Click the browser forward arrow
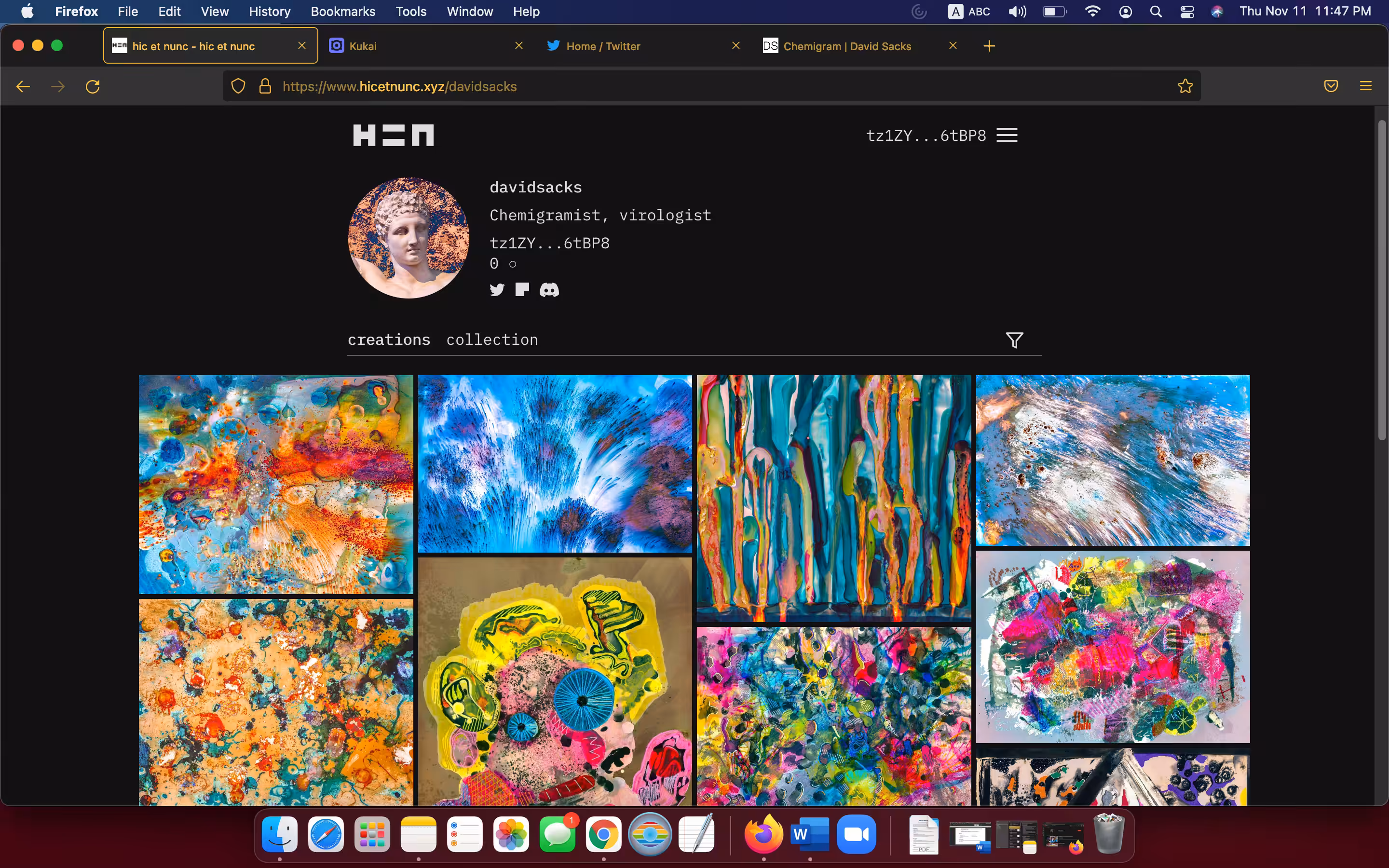This screenshot has height=868, width=1389. tap(57, 86)
